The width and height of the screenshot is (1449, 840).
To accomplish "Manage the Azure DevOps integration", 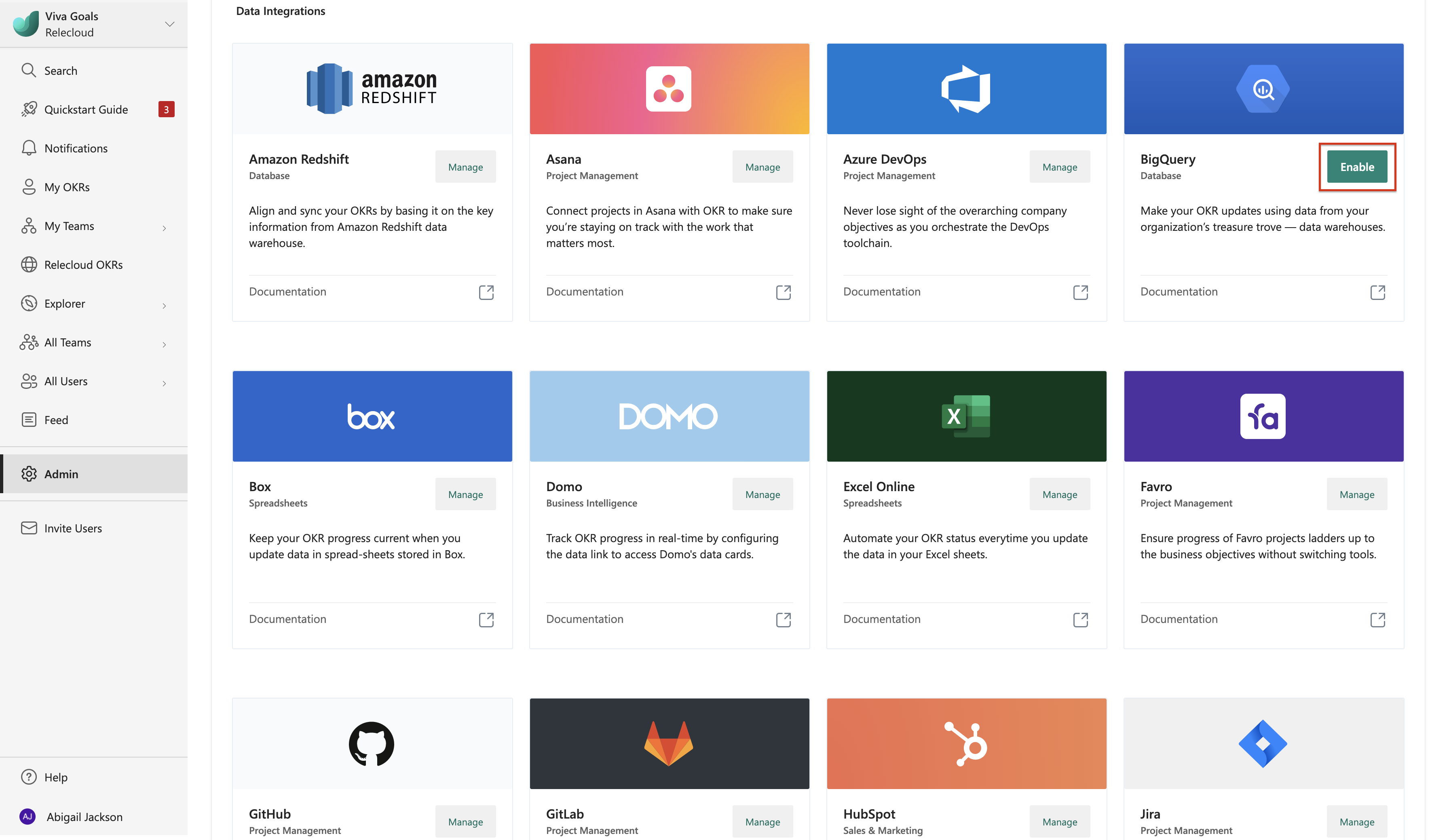I will (1060, 167).
